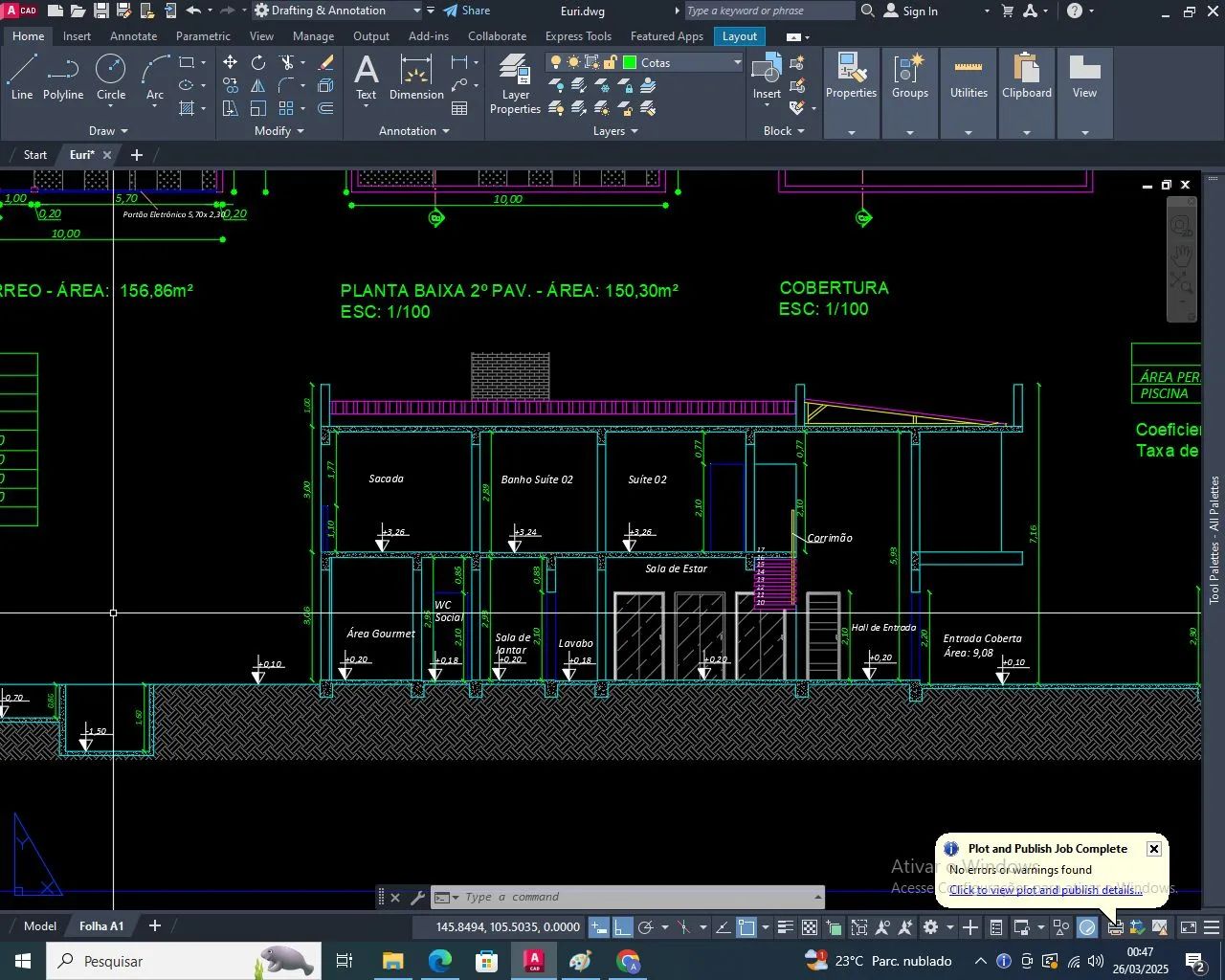Image resolution: width=1225 pixels, height=980 pixels.
Task: Click the green Cotas layer color swatch
Action: [630, 62]
